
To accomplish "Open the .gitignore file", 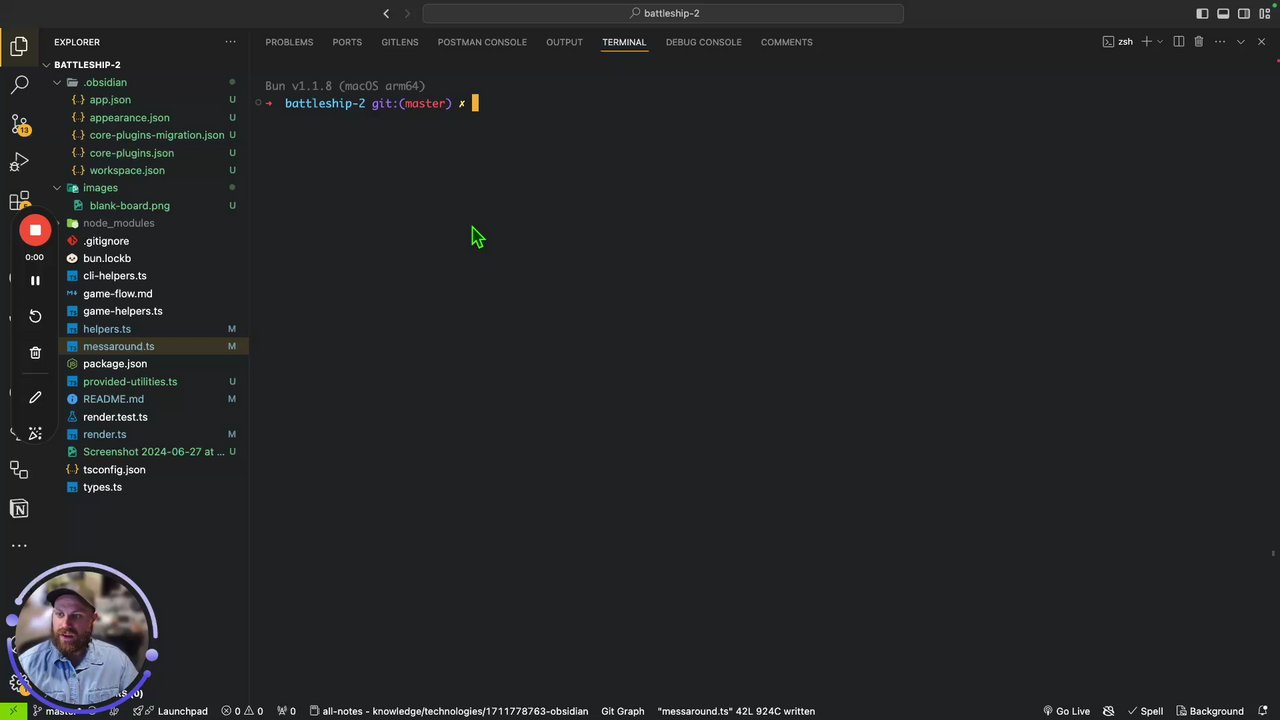I will 106,241.
